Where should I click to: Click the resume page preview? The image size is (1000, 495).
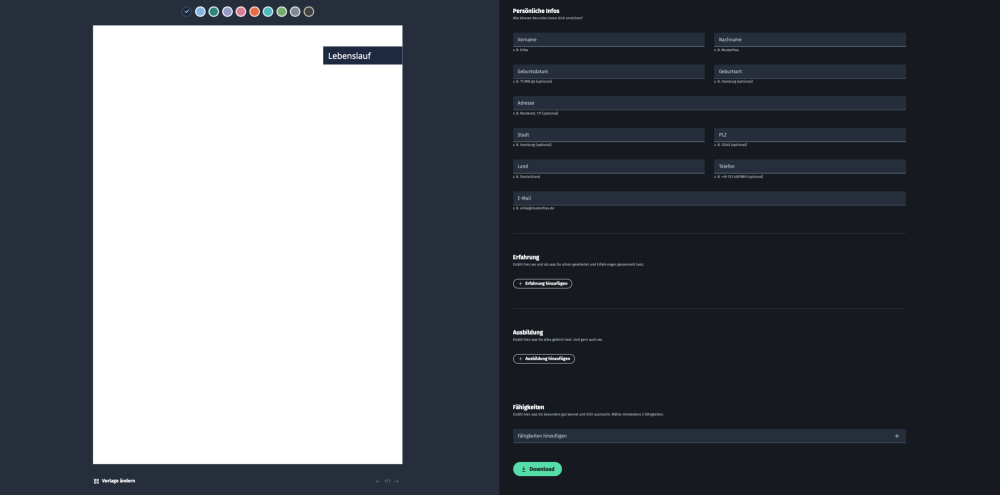click(247, 245)
